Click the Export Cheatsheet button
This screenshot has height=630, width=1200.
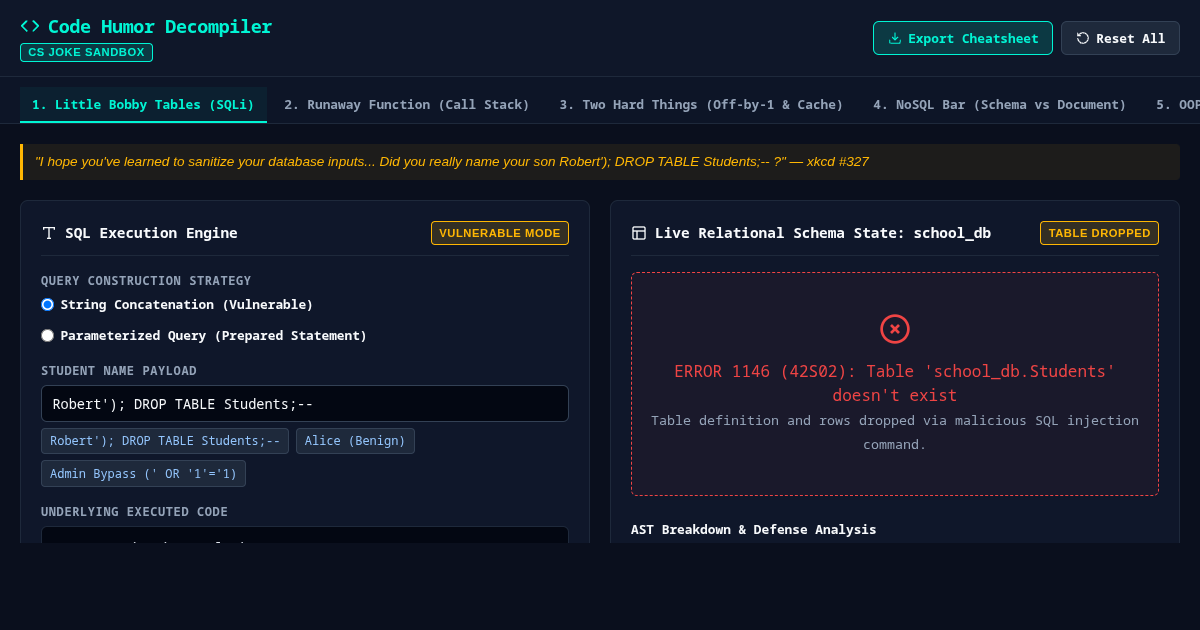(x=963, y=38)
